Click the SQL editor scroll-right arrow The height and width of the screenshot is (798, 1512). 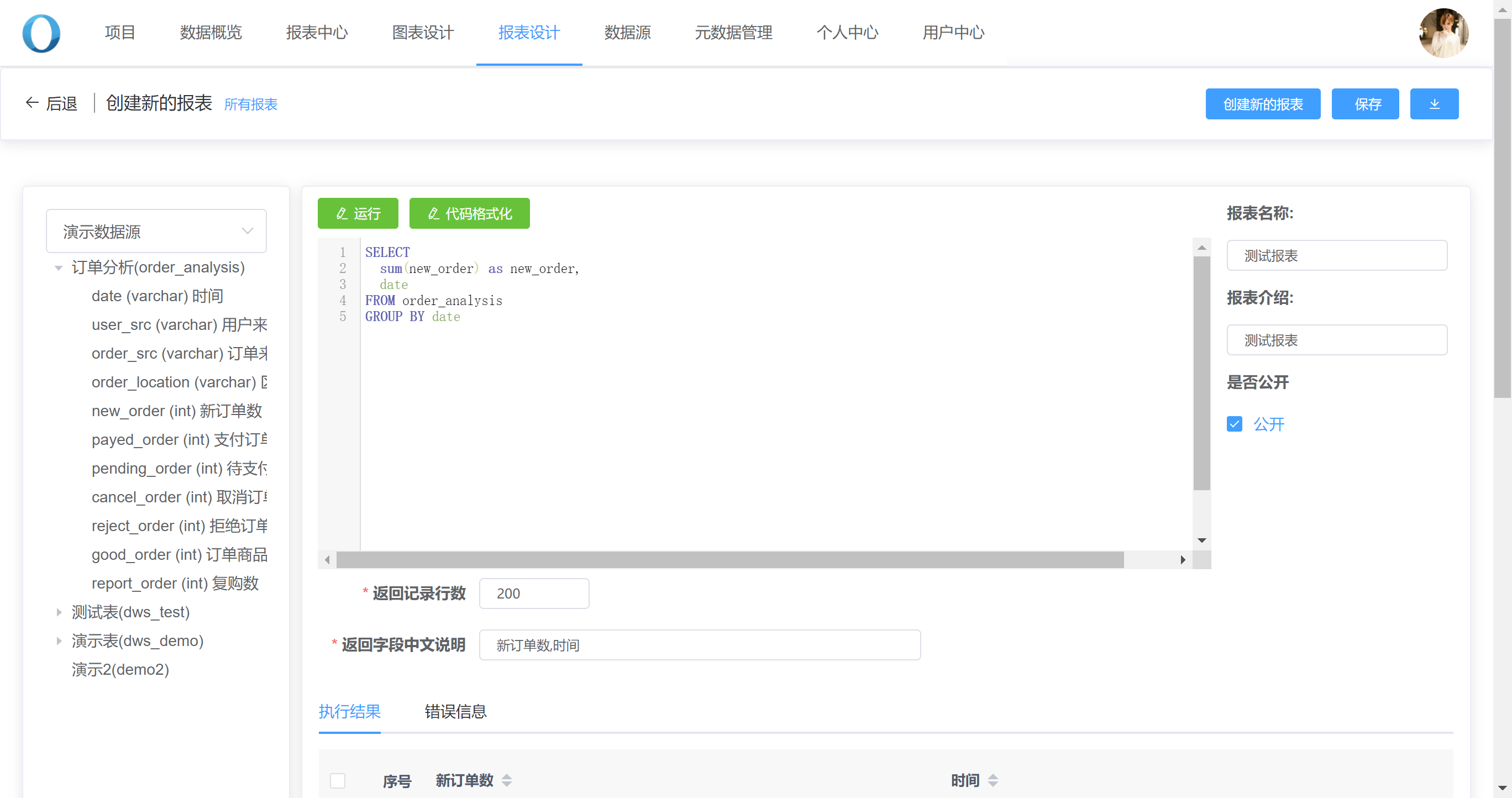[1183, 560]
